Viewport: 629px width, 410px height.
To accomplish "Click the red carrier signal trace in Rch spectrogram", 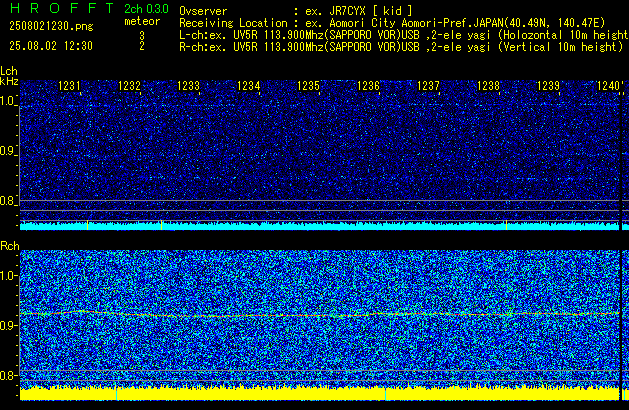I will 319,314.
